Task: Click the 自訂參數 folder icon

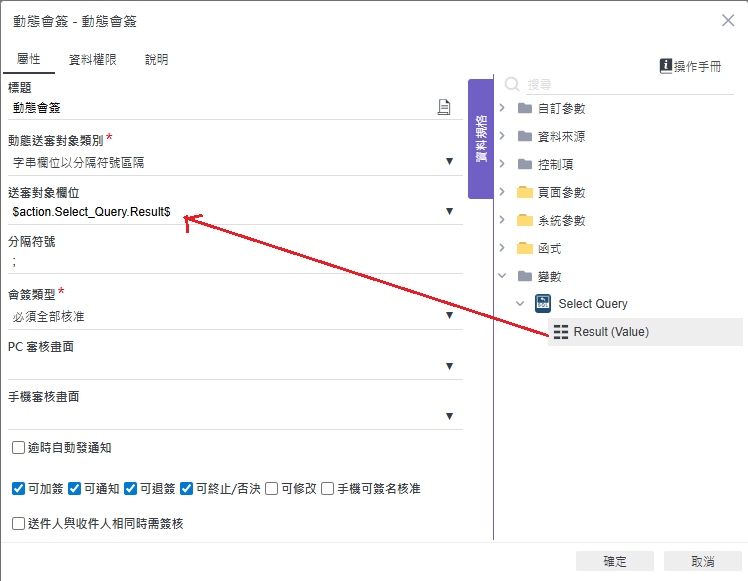Action: [525, 108]
